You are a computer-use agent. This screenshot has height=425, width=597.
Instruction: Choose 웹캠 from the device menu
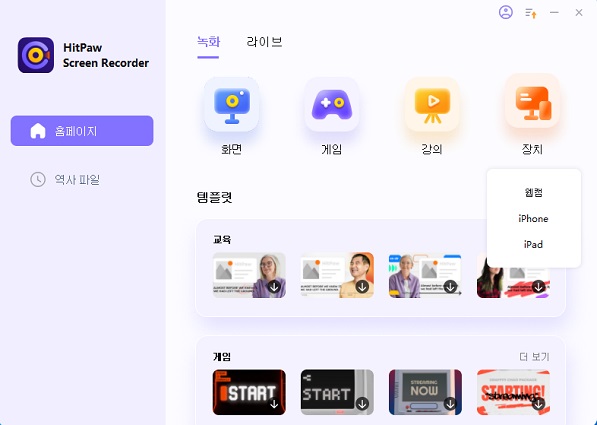533,193
